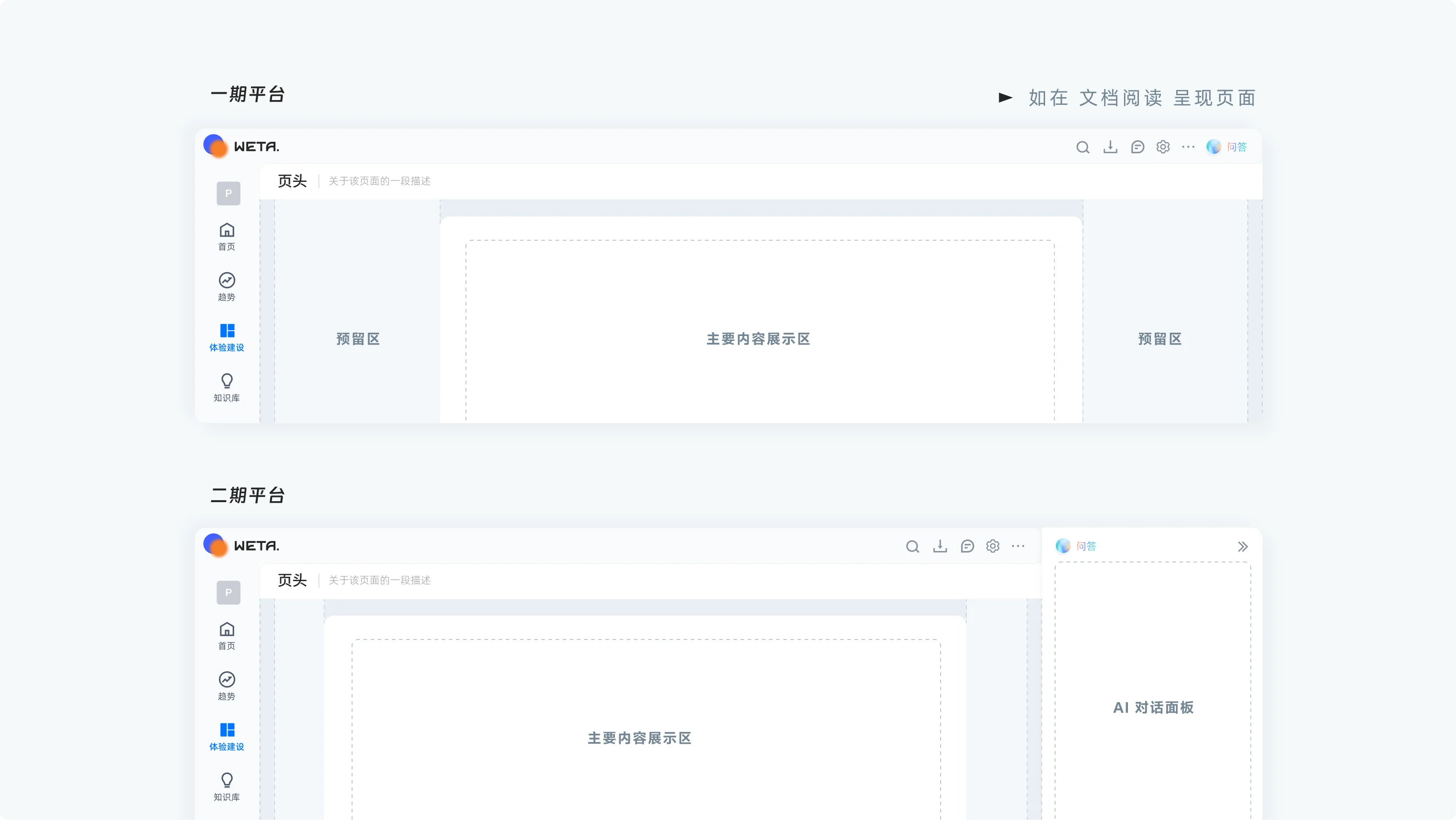Open 趋势 in 二期平台 sidebar
This screenshot has width=1456, height=820.
[x=227, y=686]
